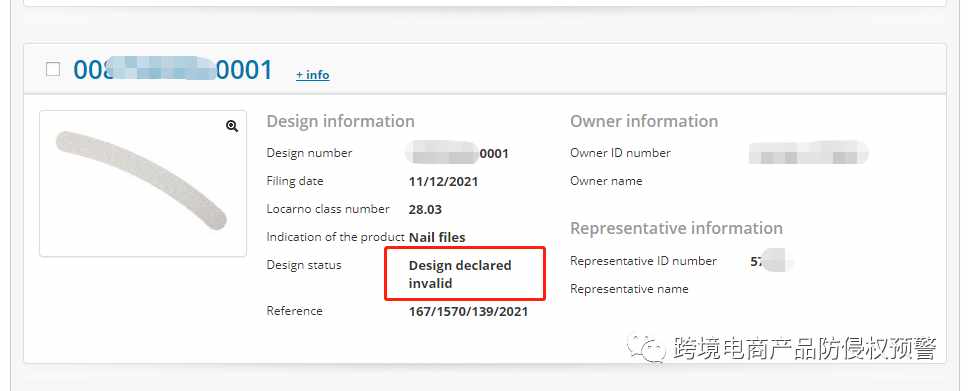Open the nail file design thumbnail
968x391 pixels.
[143, 183]
